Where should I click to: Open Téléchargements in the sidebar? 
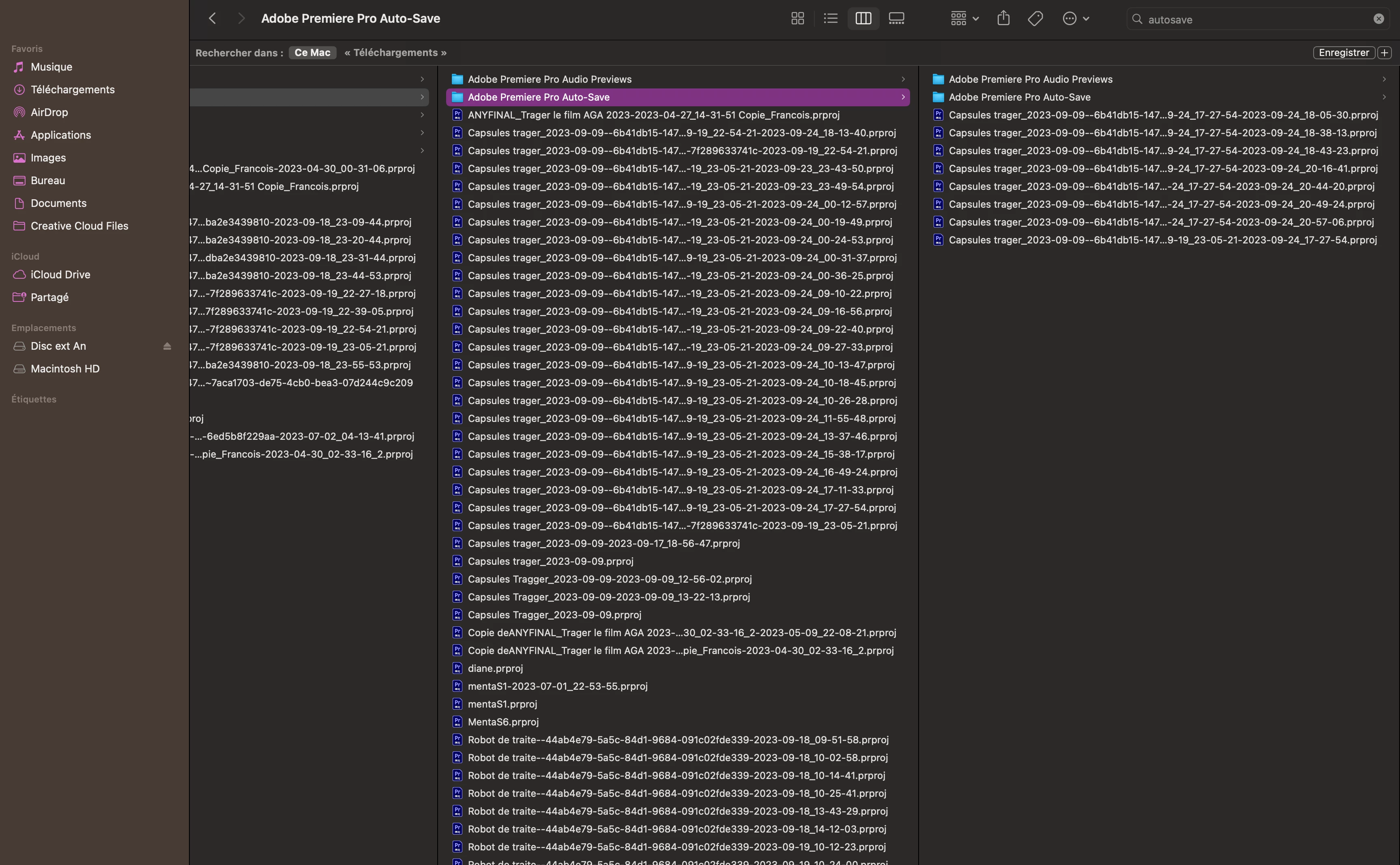click(73, 90)
